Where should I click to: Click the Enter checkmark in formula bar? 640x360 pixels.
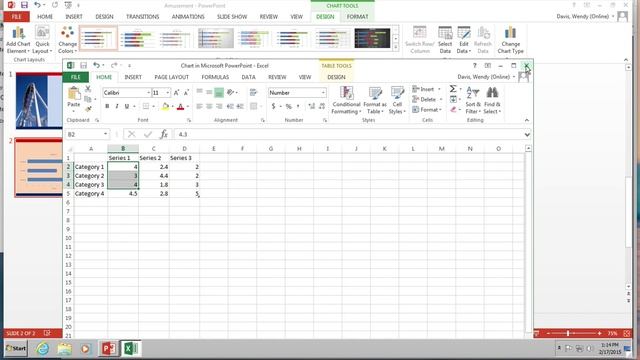148,134
